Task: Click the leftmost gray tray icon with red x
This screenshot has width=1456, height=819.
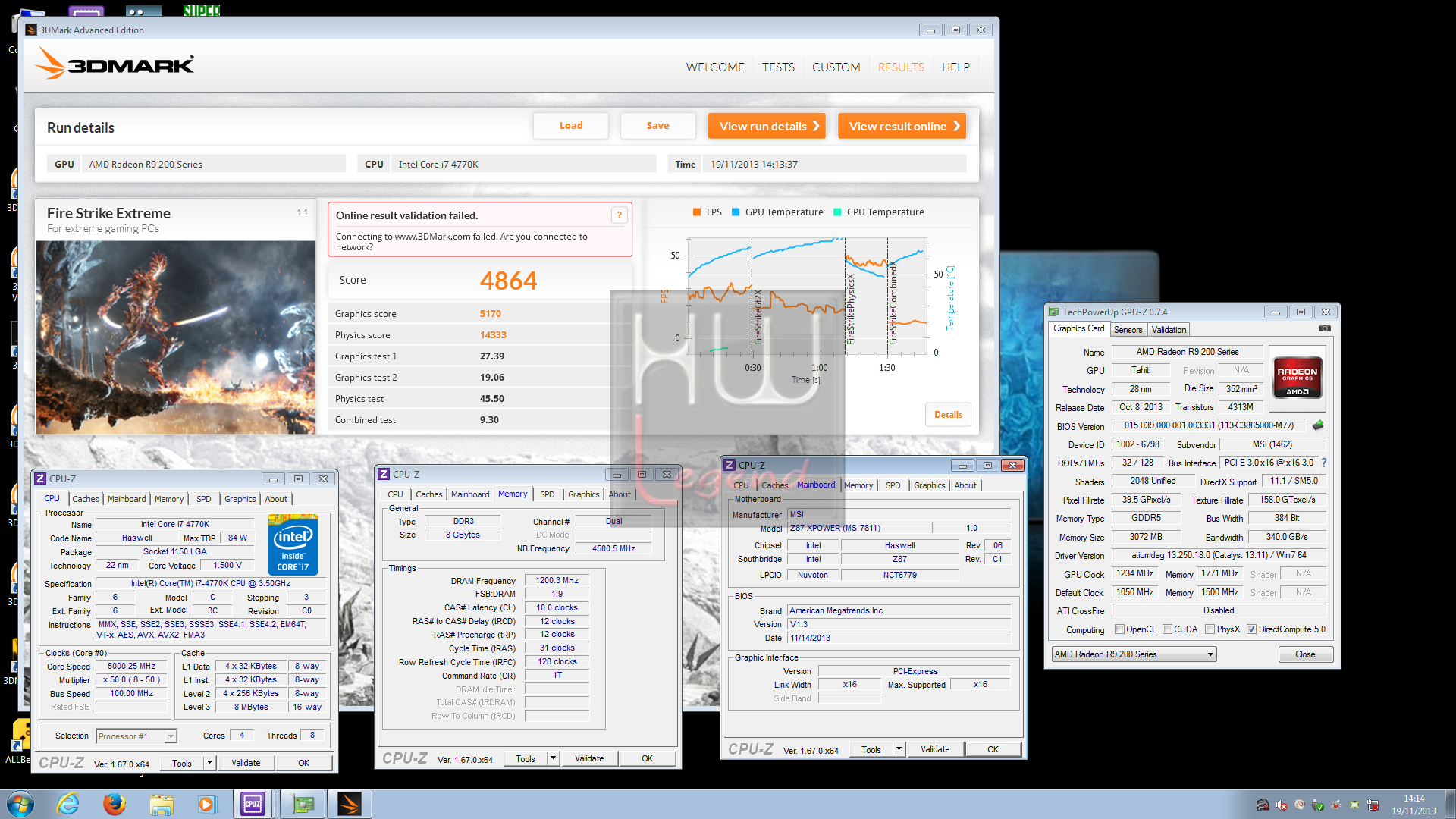Action: click(x=1263, y=805)
